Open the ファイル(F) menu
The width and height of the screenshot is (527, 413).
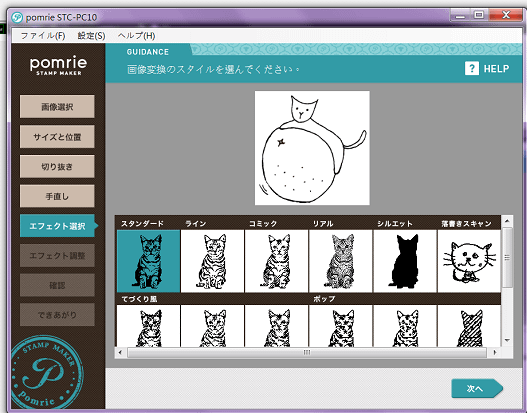pos(43,36)
